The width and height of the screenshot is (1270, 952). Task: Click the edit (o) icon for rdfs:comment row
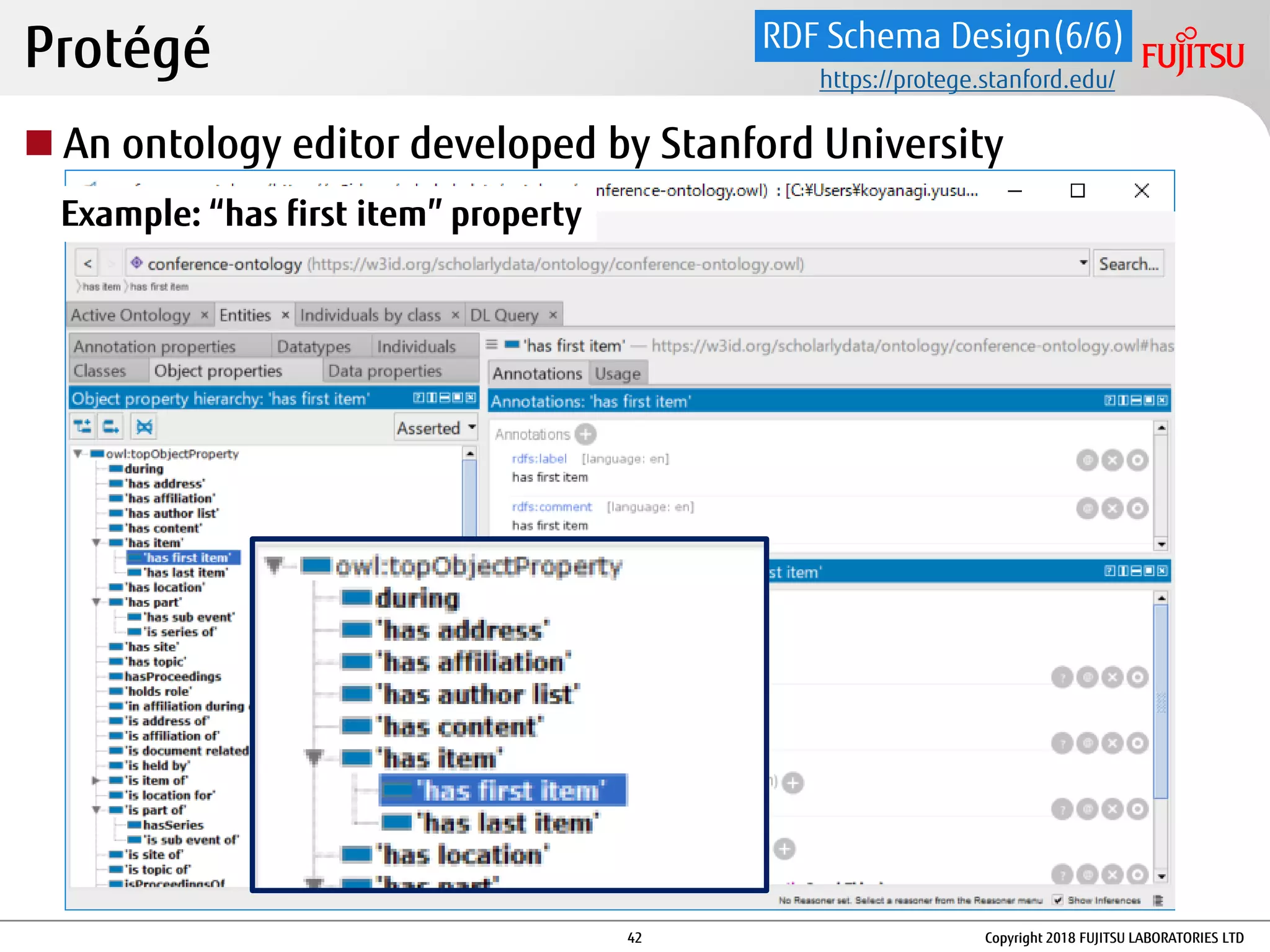point(1137,509)
